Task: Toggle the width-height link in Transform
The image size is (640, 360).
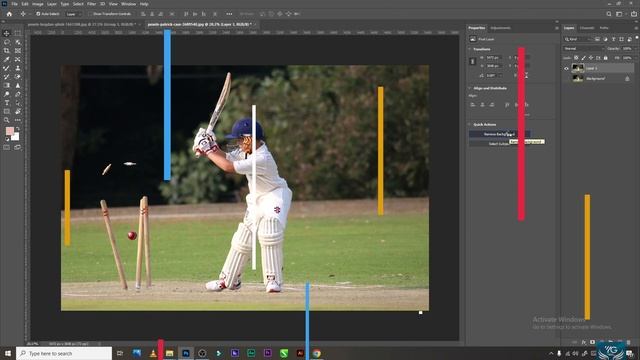Action: pos(473,62)
